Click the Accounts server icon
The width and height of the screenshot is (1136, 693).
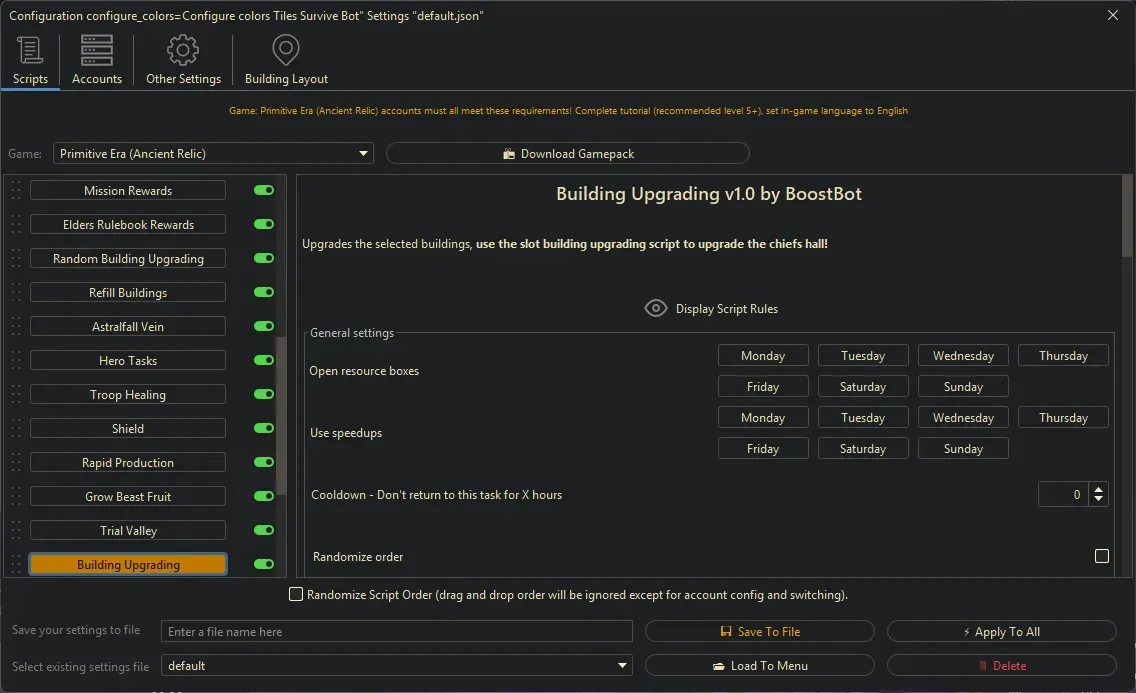[96, 49]
